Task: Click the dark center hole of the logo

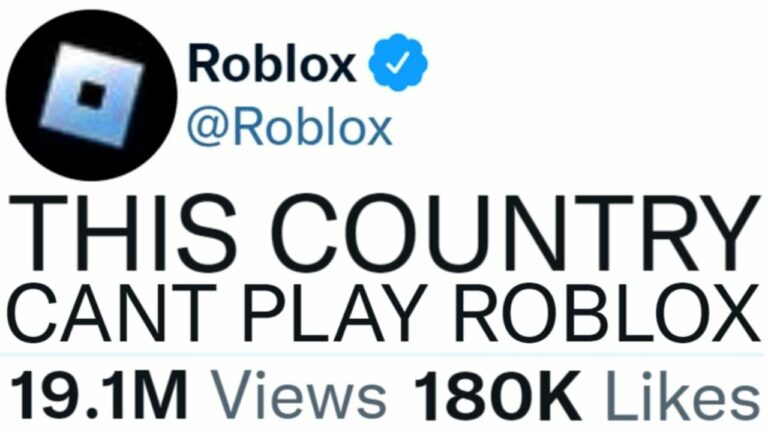Action: point(91,96)
